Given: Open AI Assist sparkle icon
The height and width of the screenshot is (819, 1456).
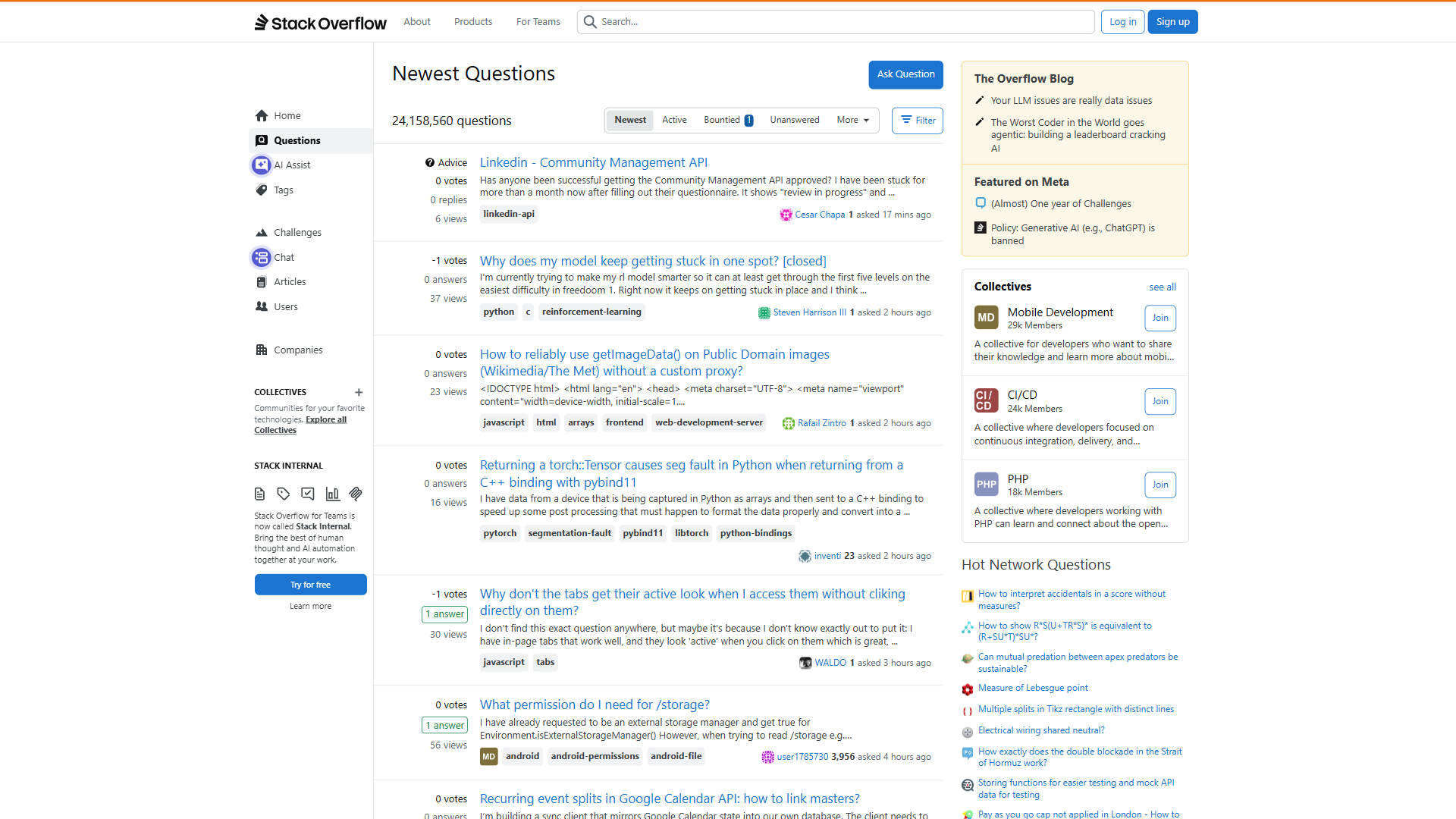Looking at the screenshot, I should coord(262,165).
